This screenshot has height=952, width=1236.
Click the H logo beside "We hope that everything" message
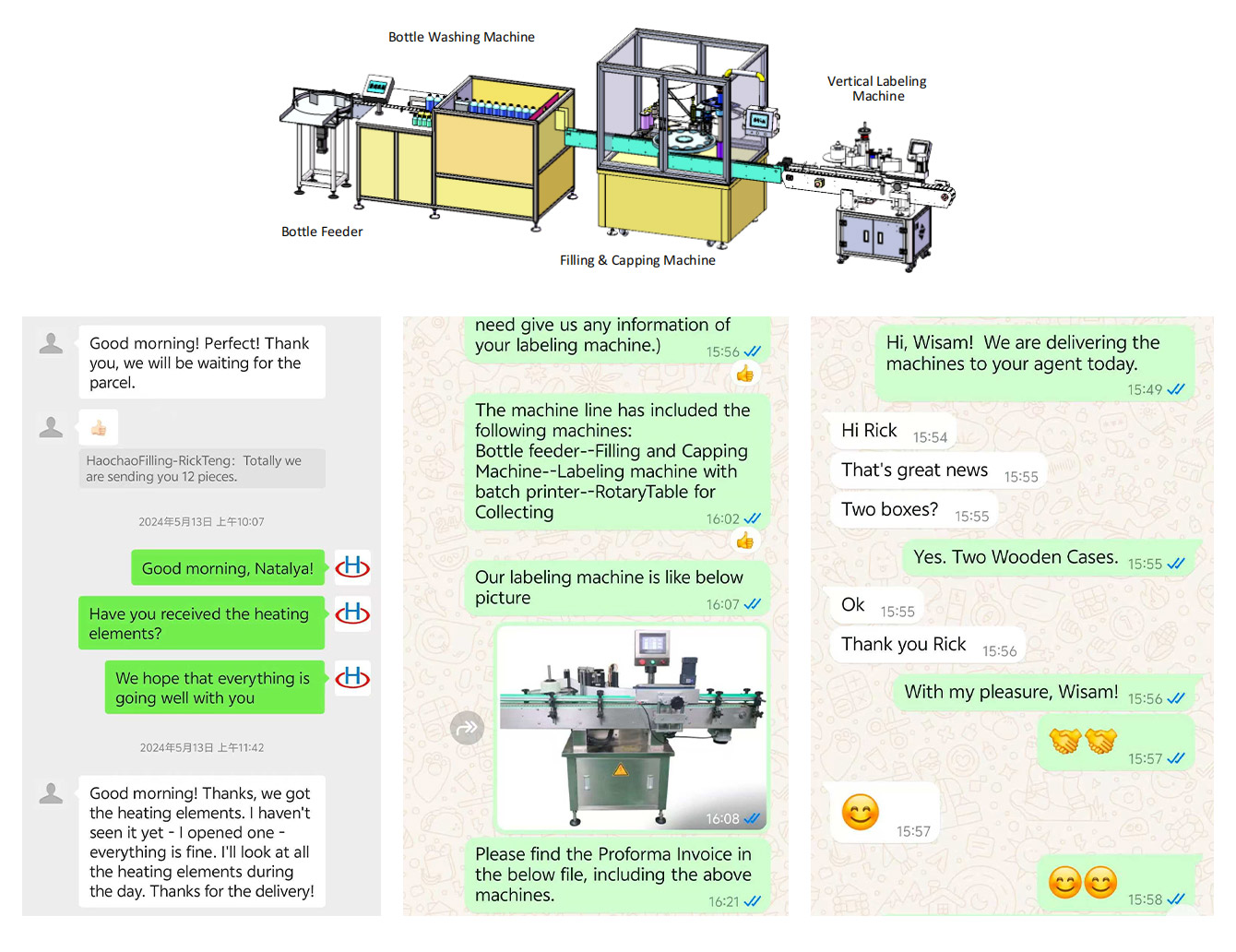pos(352,678)
